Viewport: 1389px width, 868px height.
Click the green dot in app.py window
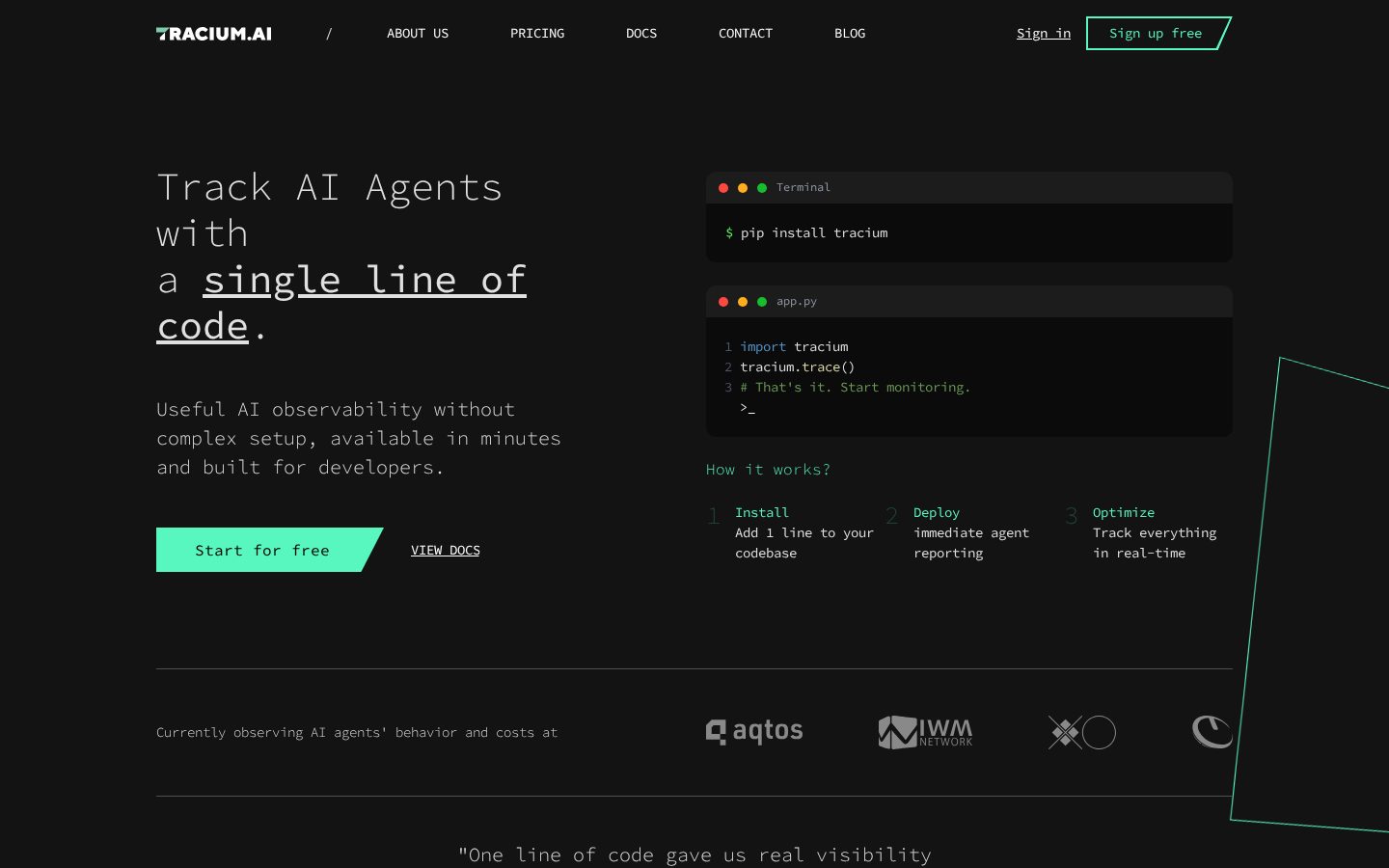762,302
